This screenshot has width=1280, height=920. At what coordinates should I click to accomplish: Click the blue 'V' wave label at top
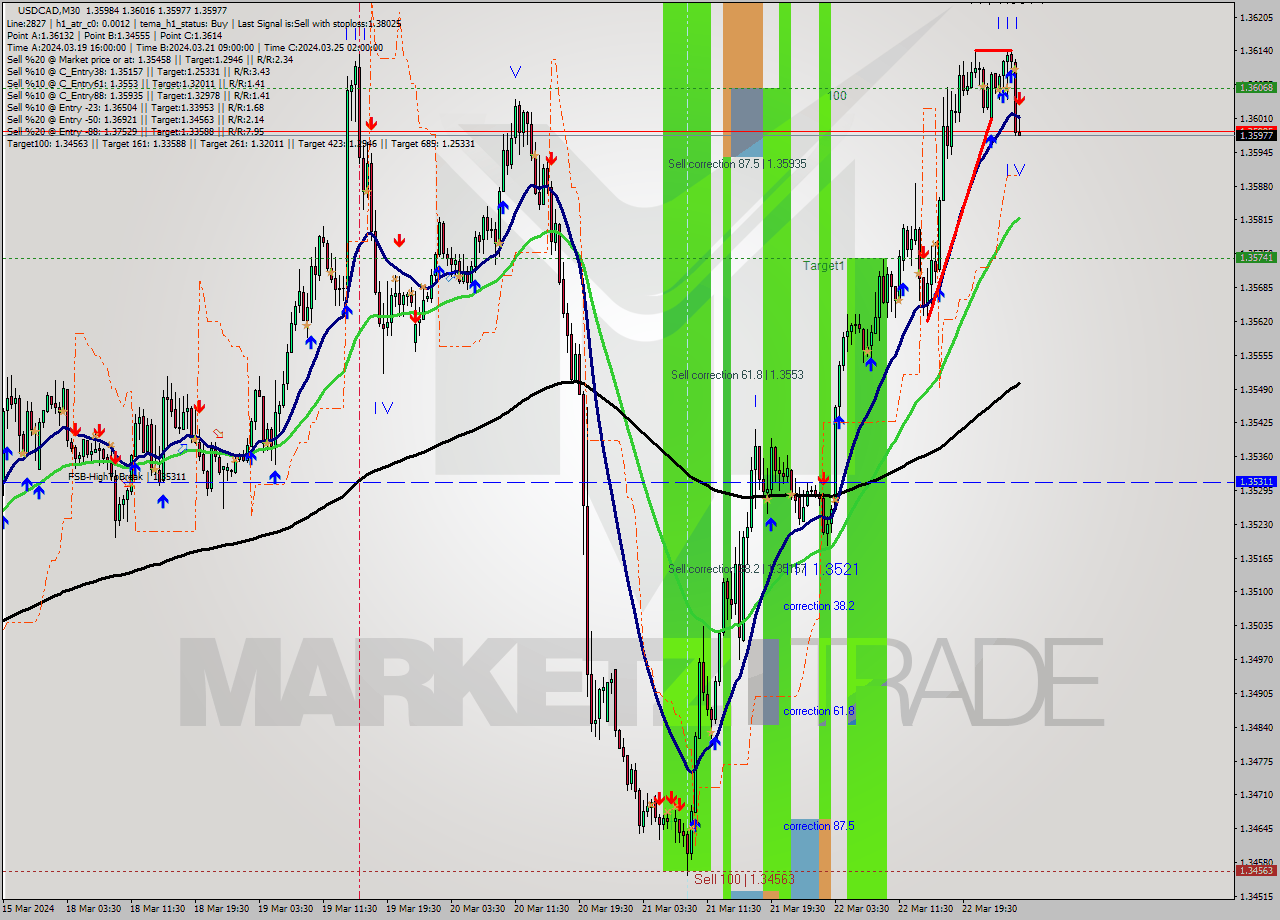tap(515, 72)
